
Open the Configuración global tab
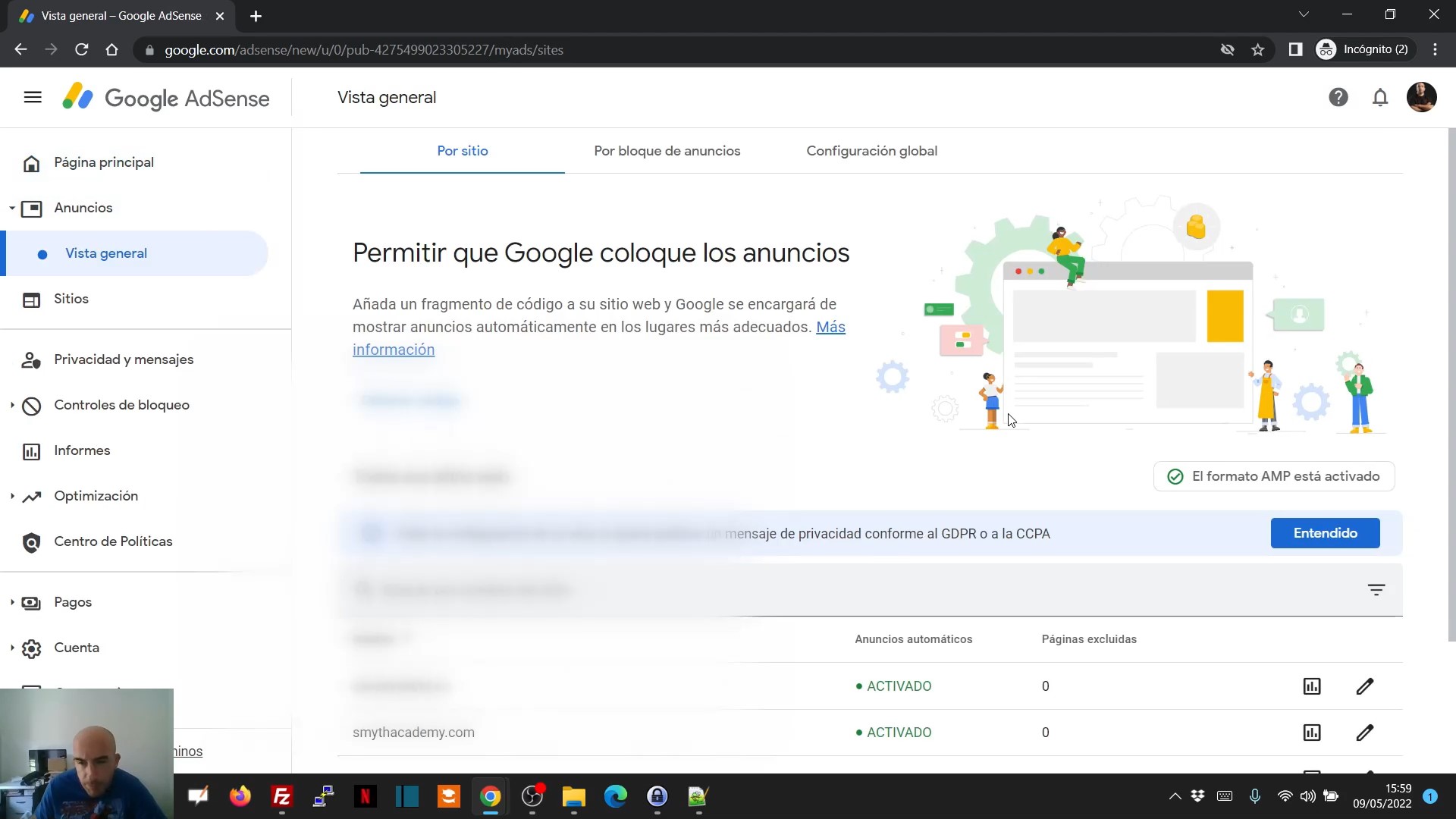(871, 151)
